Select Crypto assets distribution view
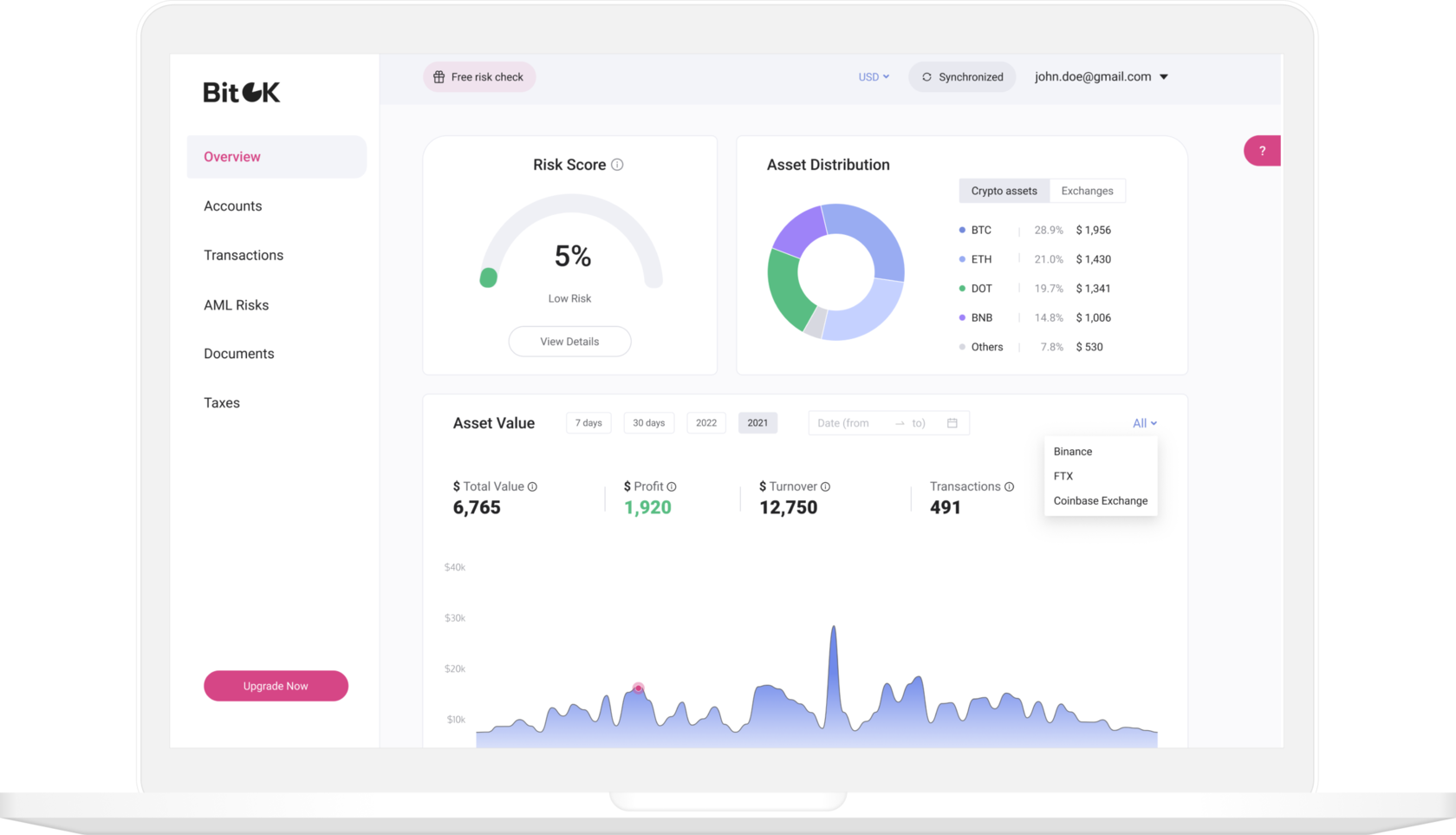Image resolution: width=1456 pixels, height=835 pixels. (x=1004, y=191)
